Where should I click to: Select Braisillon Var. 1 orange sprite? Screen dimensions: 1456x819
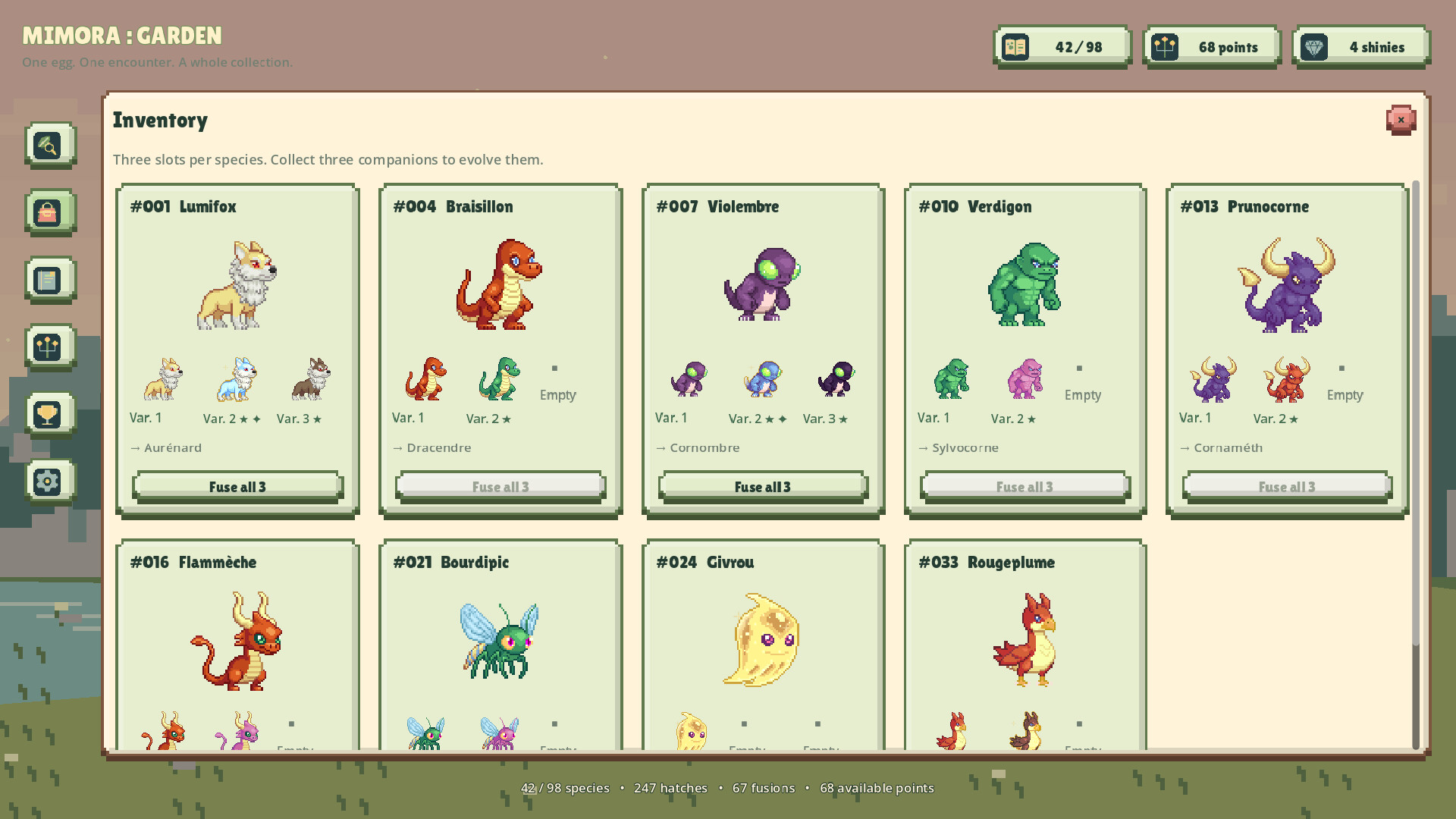coord(426,379)
